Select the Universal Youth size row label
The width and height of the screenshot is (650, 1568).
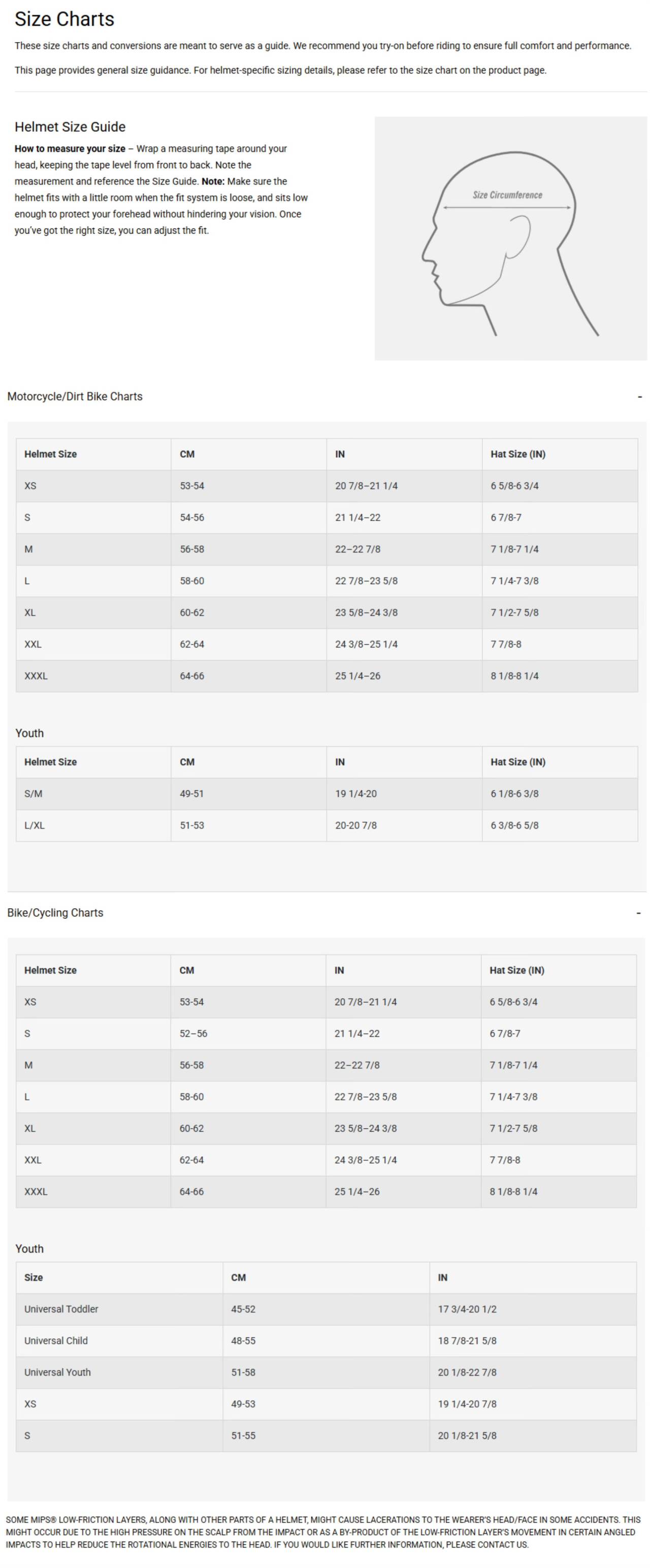point(57,1372)
